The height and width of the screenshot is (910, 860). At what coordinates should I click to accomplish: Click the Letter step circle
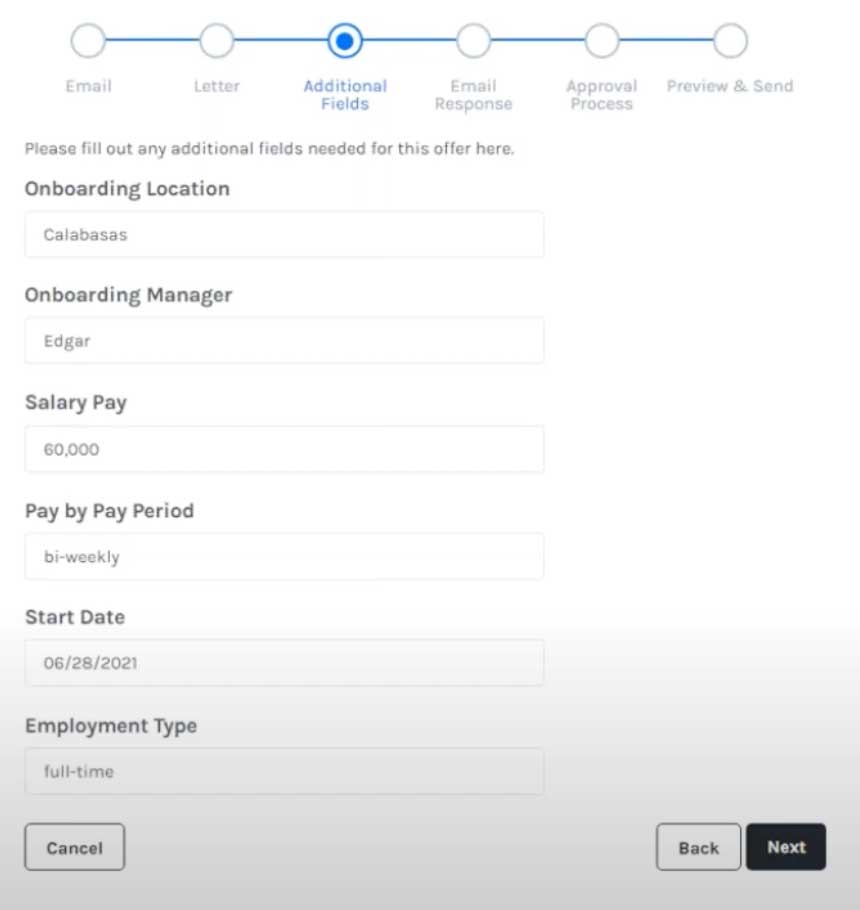tap(216, 40)
